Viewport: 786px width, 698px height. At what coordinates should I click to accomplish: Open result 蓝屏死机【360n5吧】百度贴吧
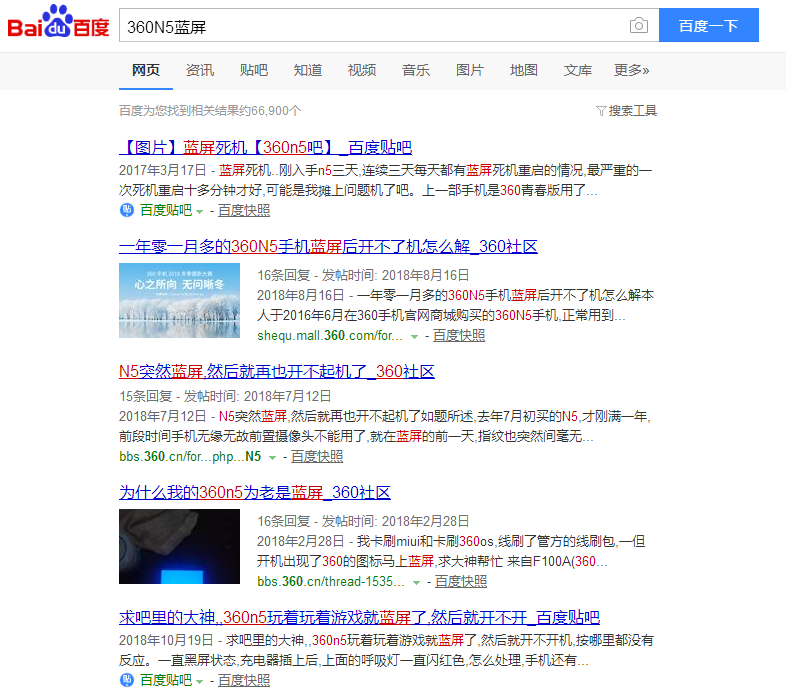(x=266, y=147)
